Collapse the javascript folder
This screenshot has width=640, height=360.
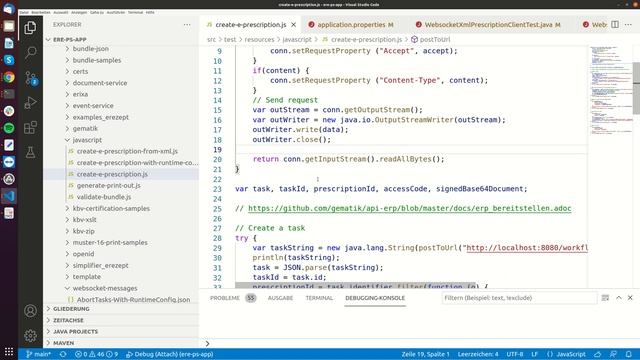(87, 140)
